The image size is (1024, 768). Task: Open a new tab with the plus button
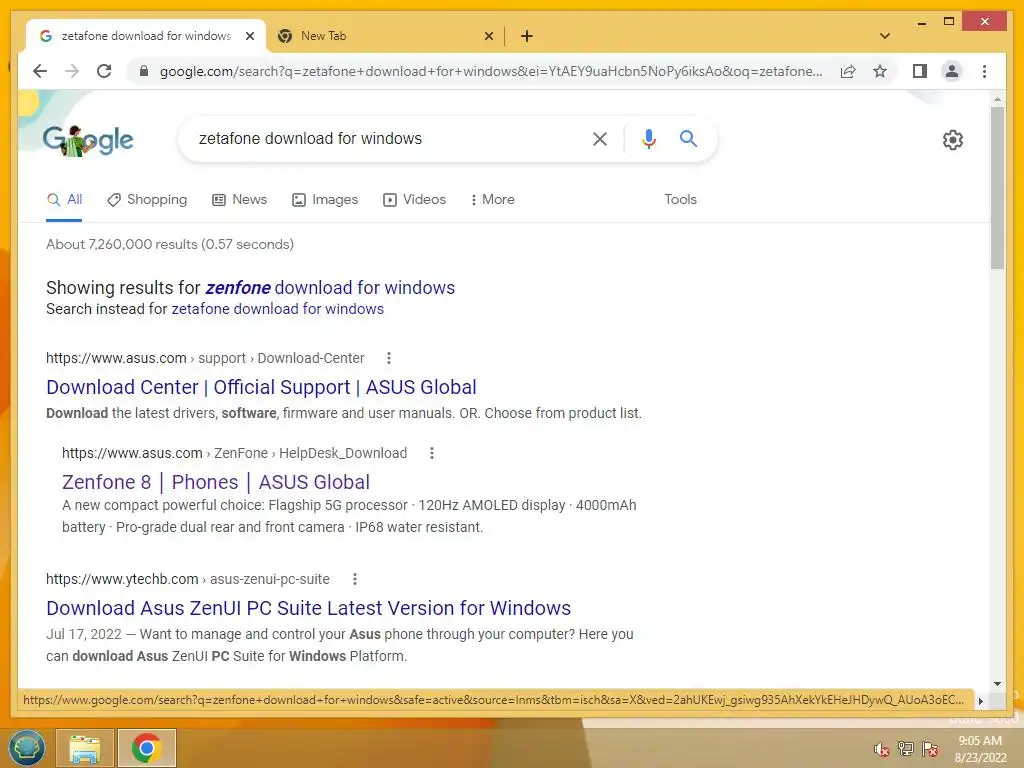tap(527, 36)
